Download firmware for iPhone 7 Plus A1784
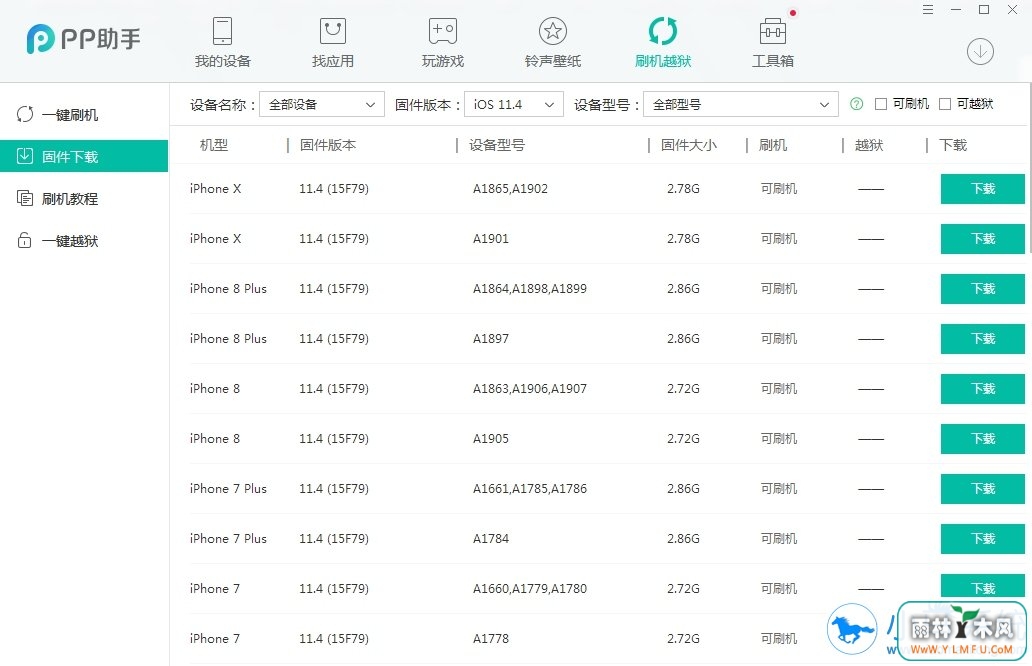Image resolution: width=1032 pixels, height=666 pixels. [983, 539]
